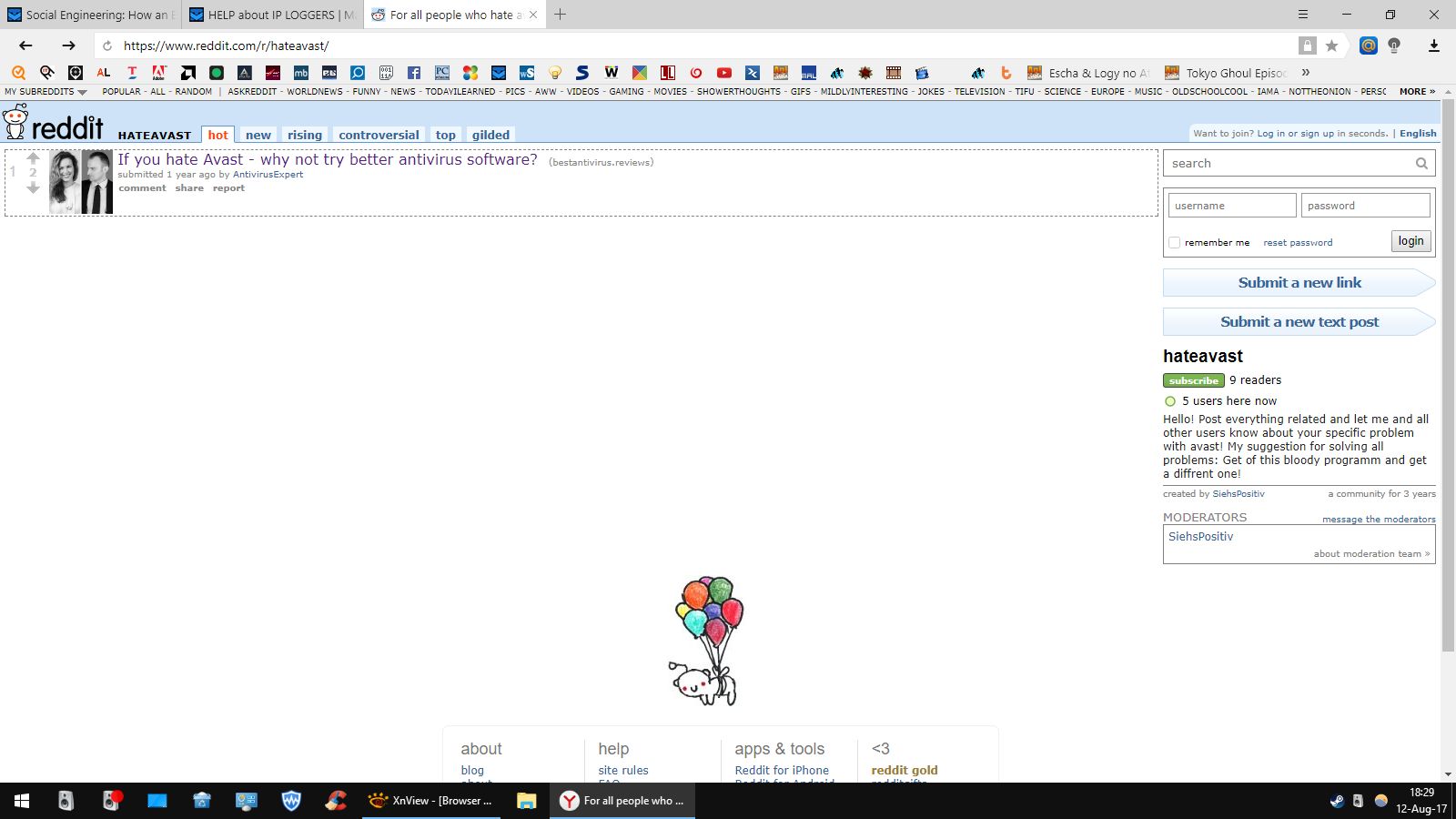Screen dimensions: 1456x819
Task: Open 'Tokyo Ghoul Episod' bookmark
Action: click(x=1226, y=73)
